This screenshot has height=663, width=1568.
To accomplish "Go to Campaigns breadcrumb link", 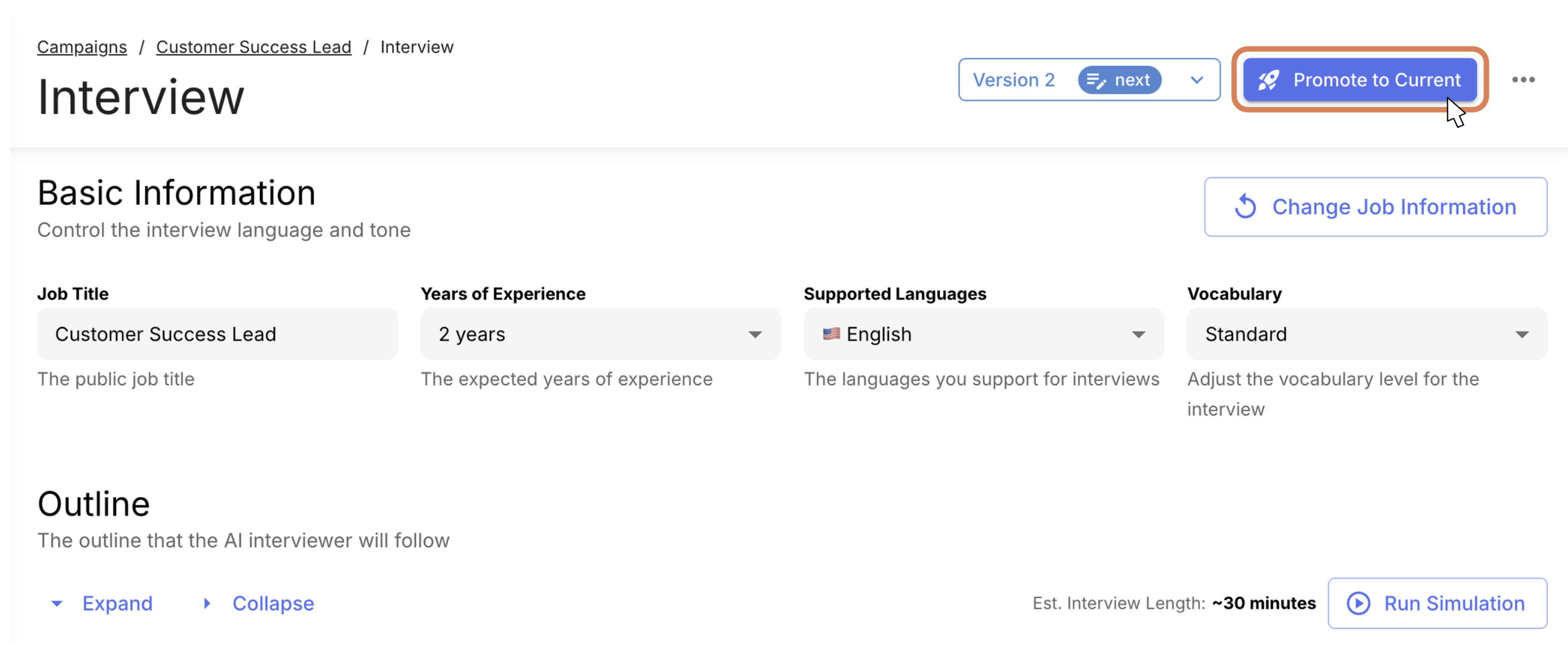I will pos(82,47).
